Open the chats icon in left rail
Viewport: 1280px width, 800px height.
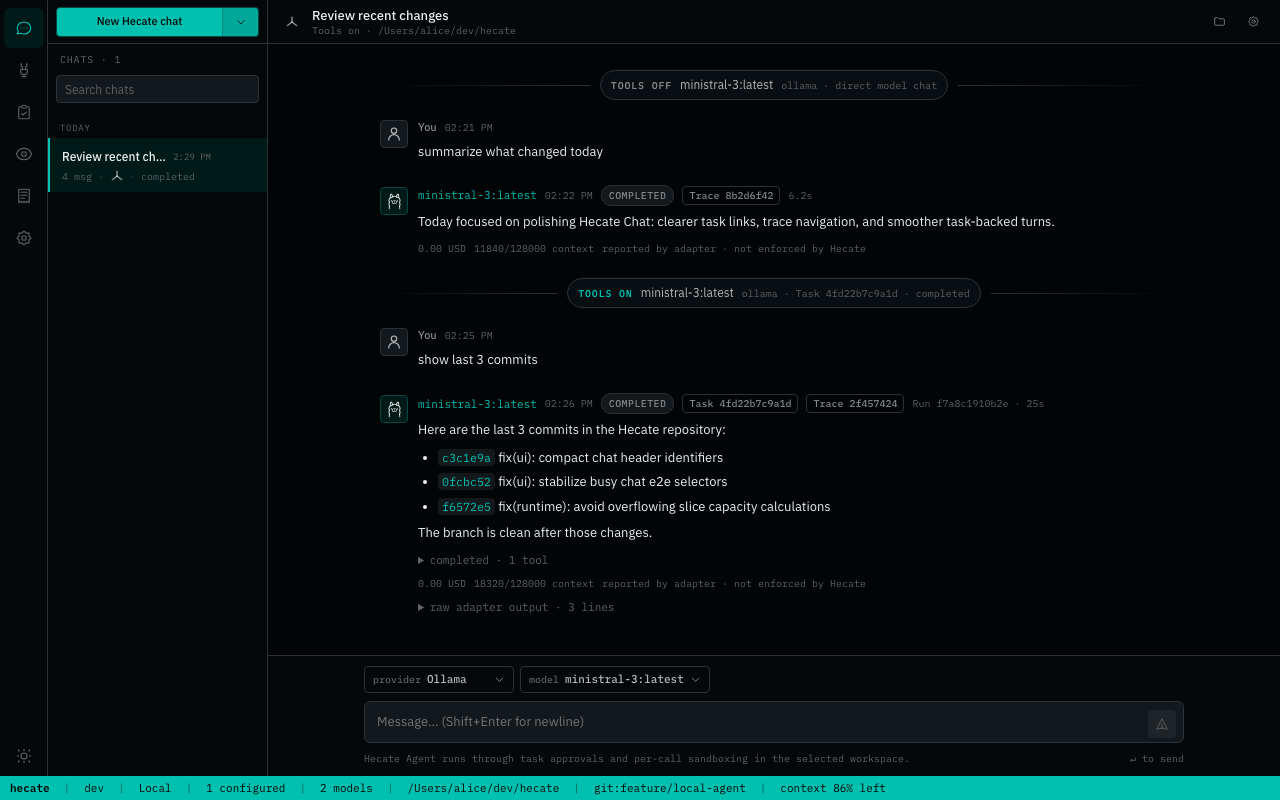tap(24, 28)
